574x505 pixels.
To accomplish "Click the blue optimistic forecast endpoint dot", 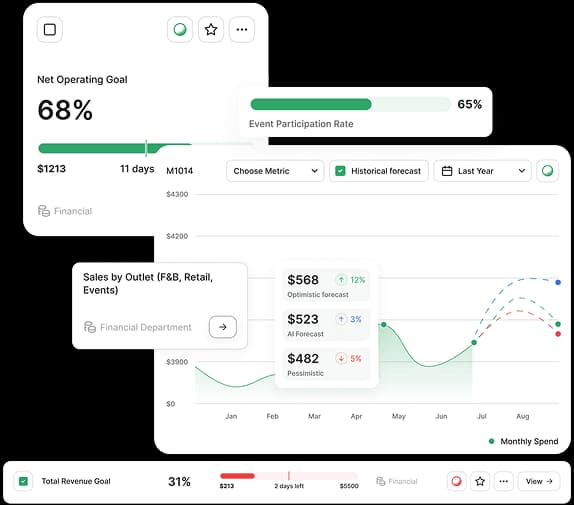I will tap(558, 282).
